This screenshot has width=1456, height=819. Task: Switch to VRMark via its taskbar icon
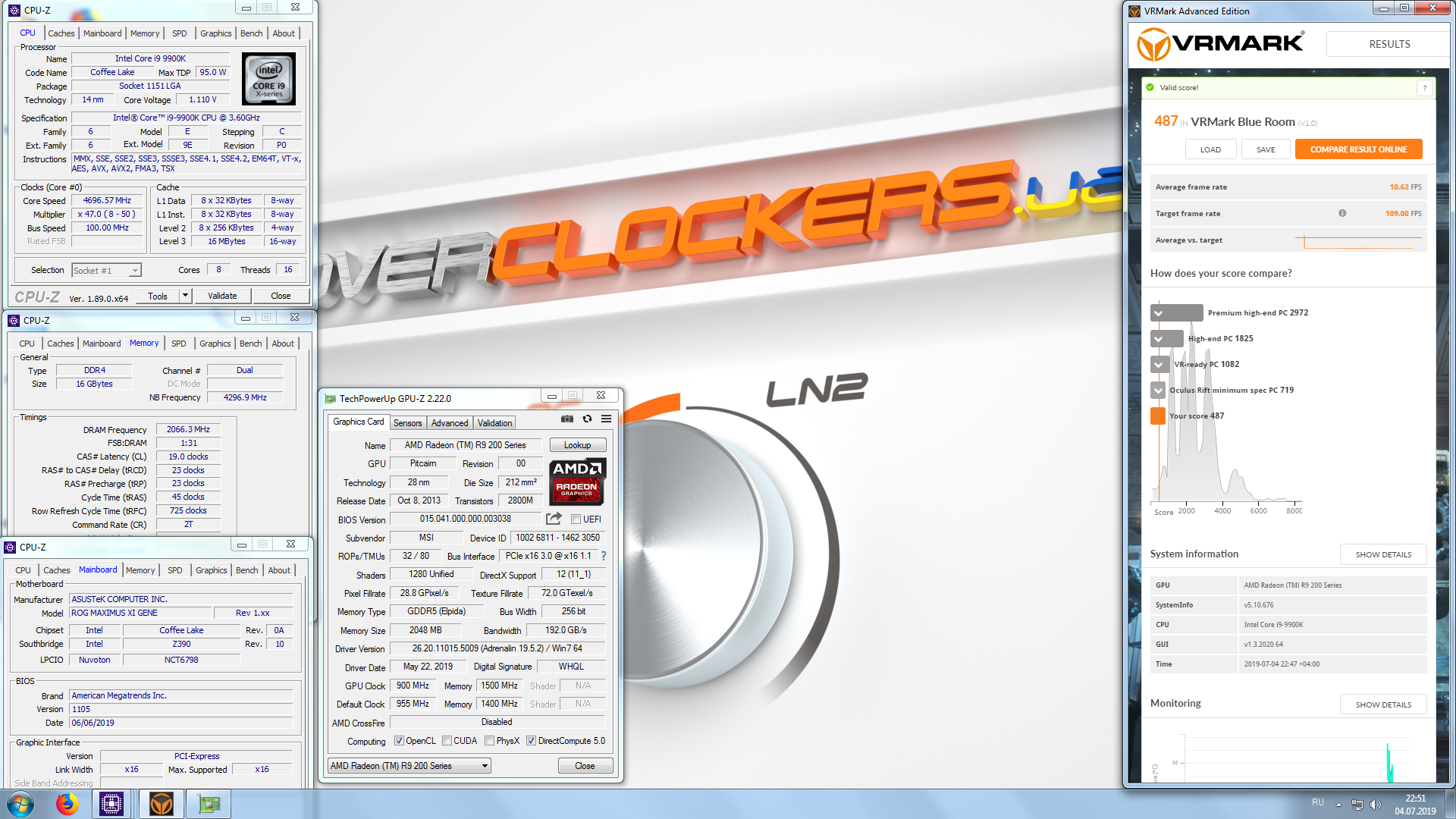(x=161, y=804)
